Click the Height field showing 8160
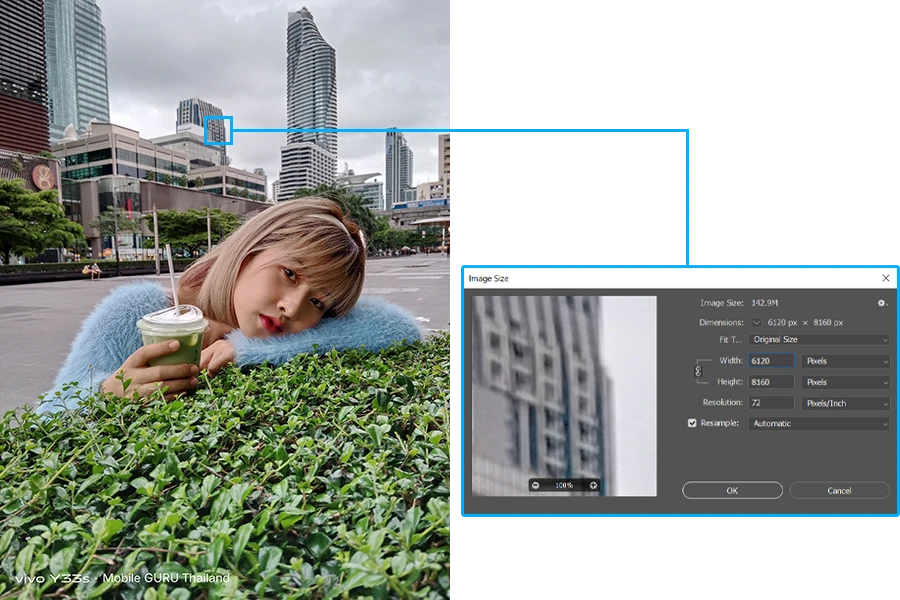900x600 pixels. tap(771, 382)
